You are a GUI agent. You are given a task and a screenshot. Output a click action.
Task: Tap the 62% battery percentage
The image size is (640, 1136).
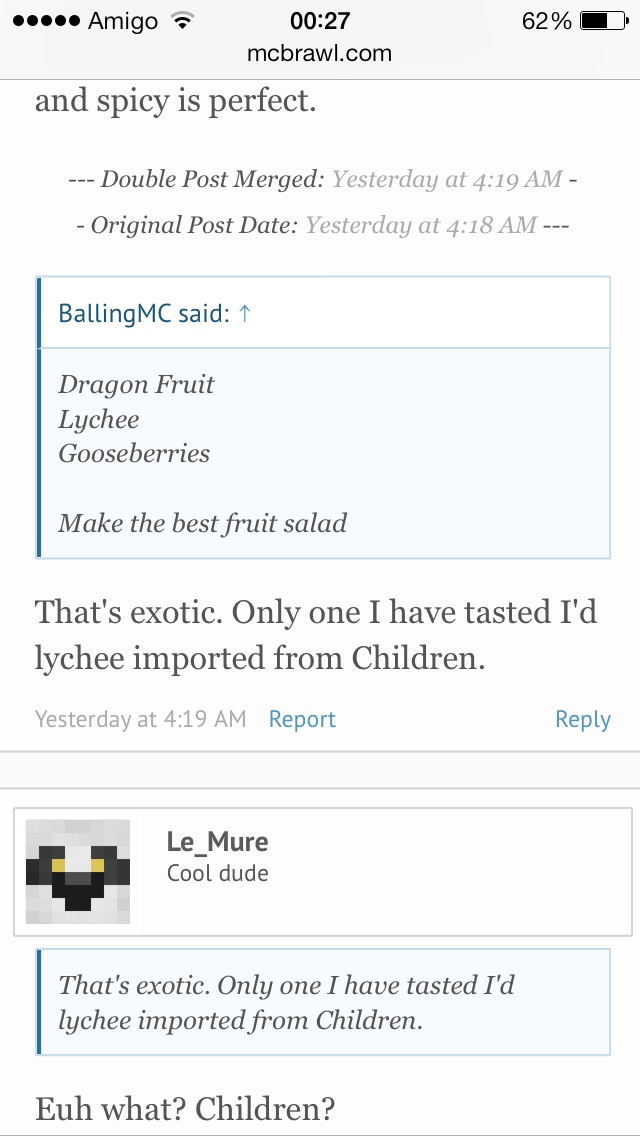click(546, 20)
